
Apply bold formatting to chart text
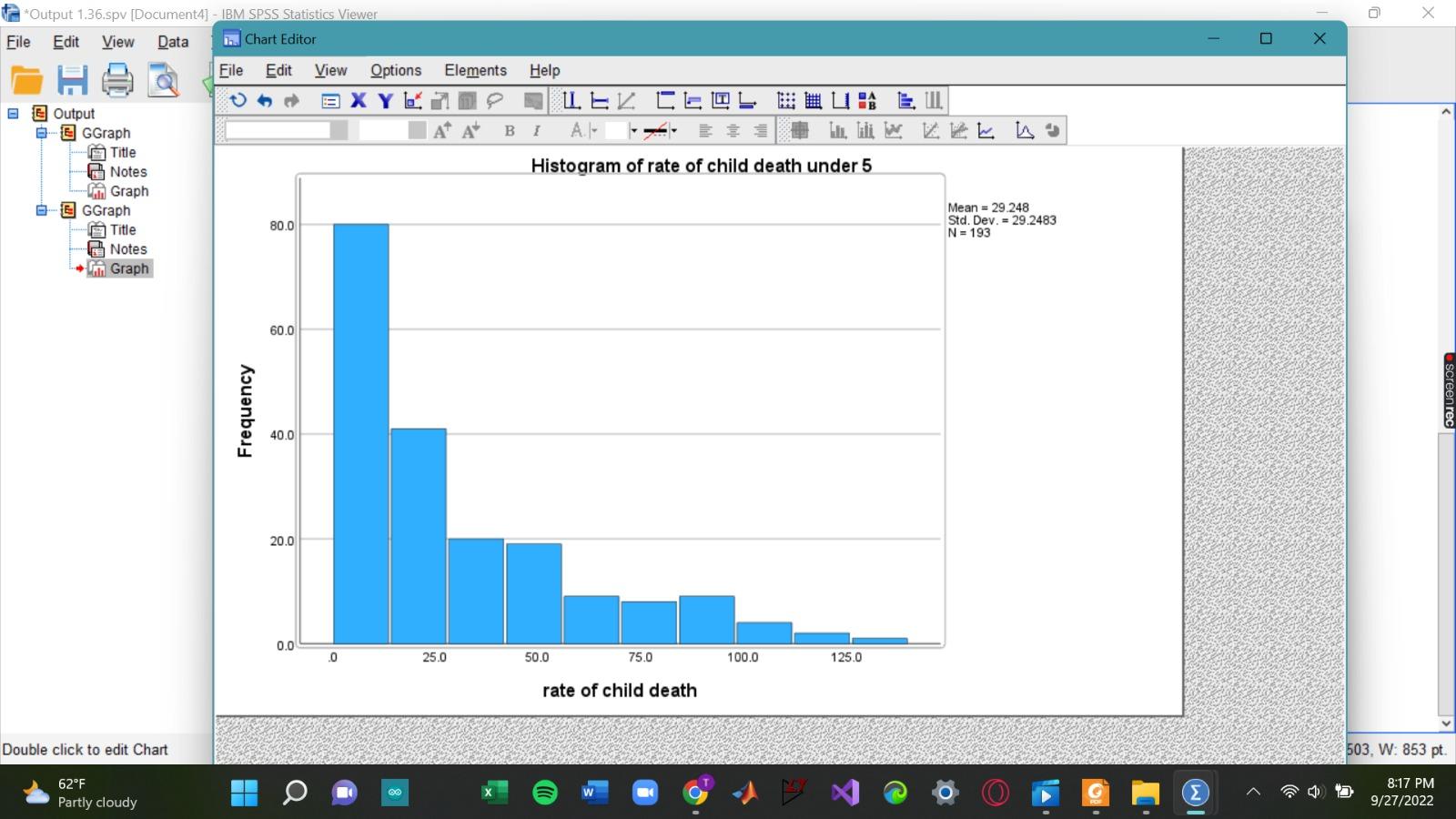click(x=509, y=130)
